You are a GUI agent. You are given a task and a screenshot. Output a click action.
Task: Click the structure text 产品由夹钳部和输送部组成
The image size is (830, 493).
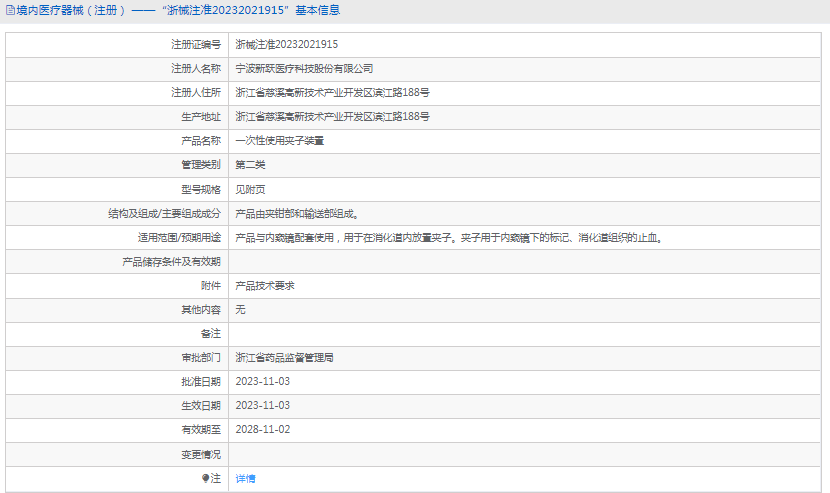(x=297, y=214)
